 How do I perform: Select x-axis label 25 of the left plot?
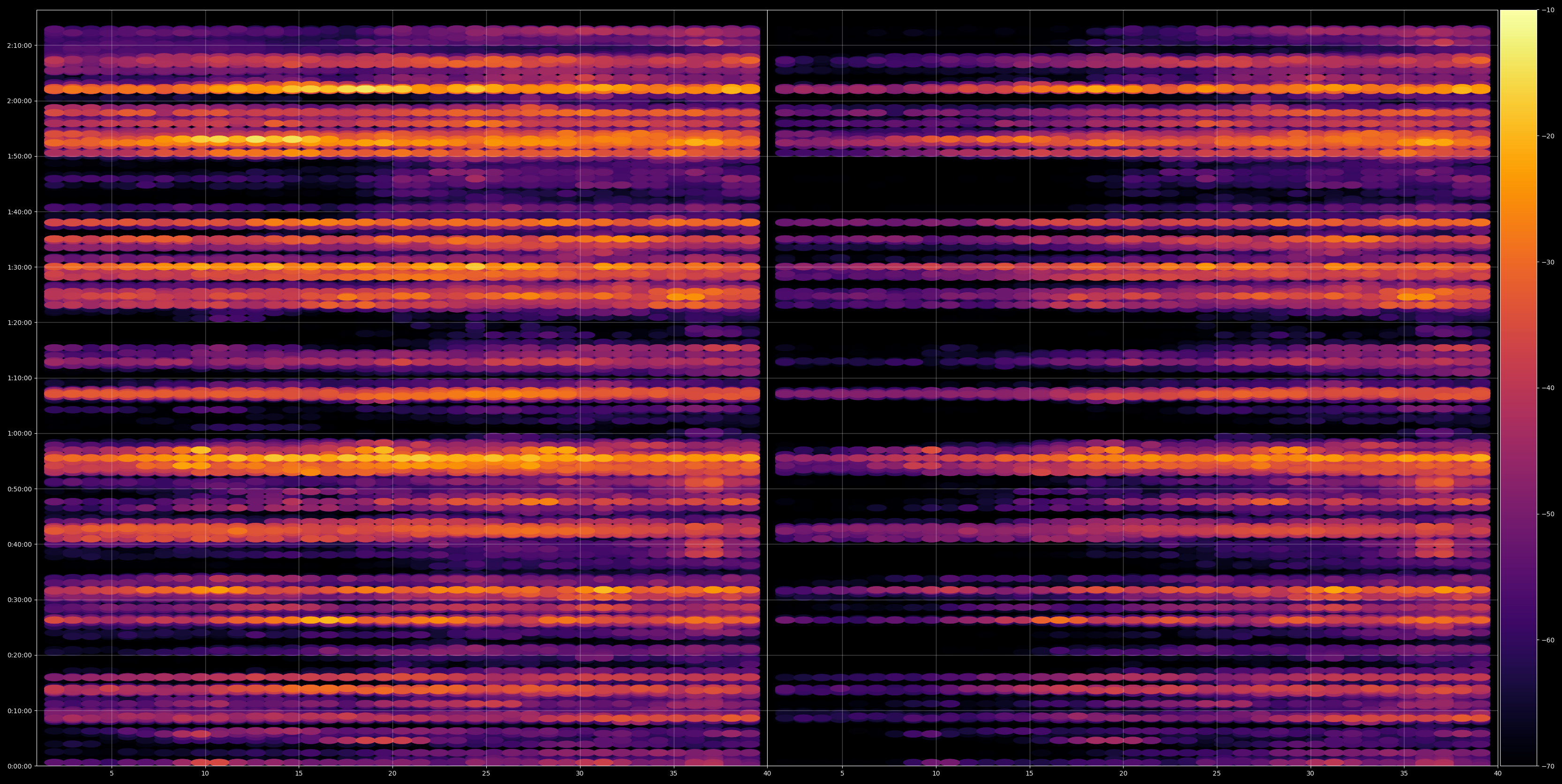[x=486, y=774]
